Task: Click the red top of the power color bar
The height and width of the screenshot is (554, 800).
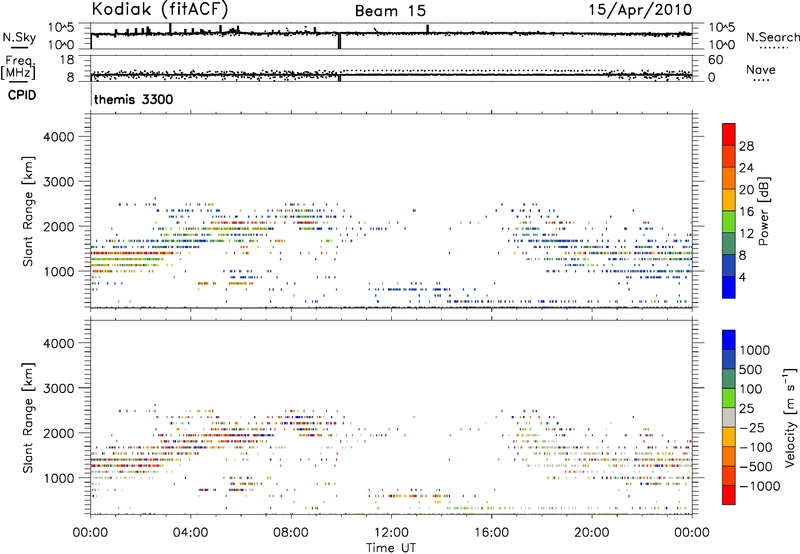Action: pyautogui.click(x=729, y=134)
